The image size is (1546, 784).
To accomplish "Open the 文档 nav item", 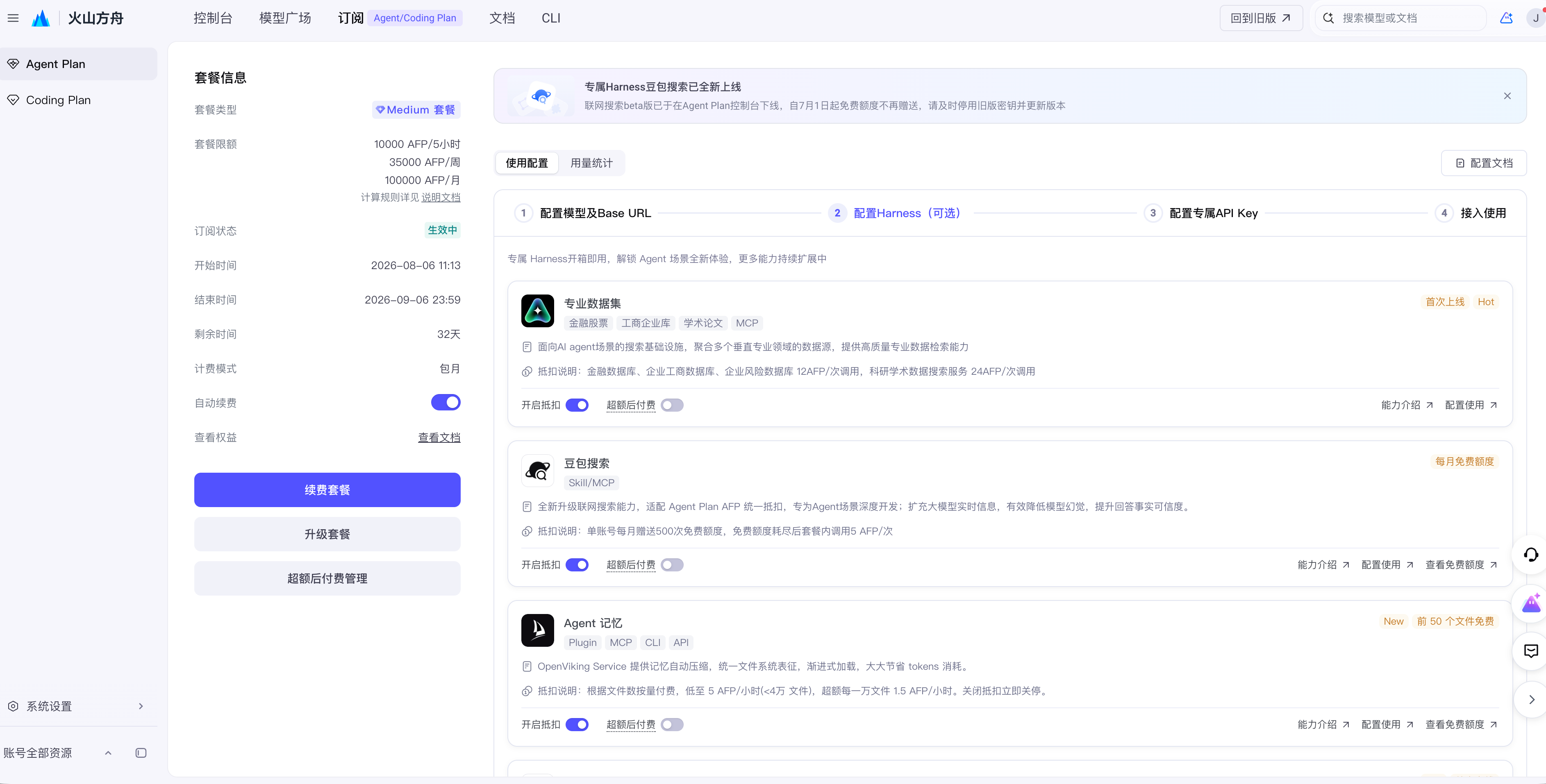I will coord(502,18).
